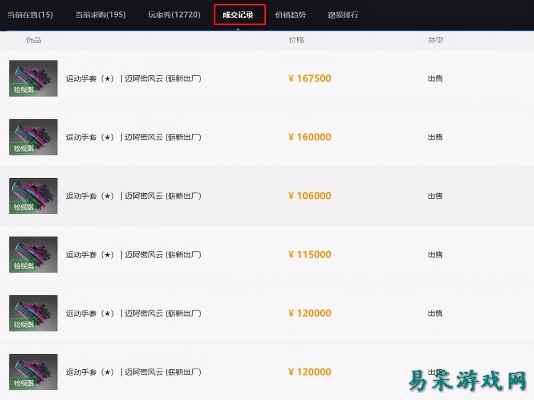Open item name link priced ¥115000
Image resolution: width=534 pixels, height=400 pixels.
pyautogui.click(x=134, y=255)
